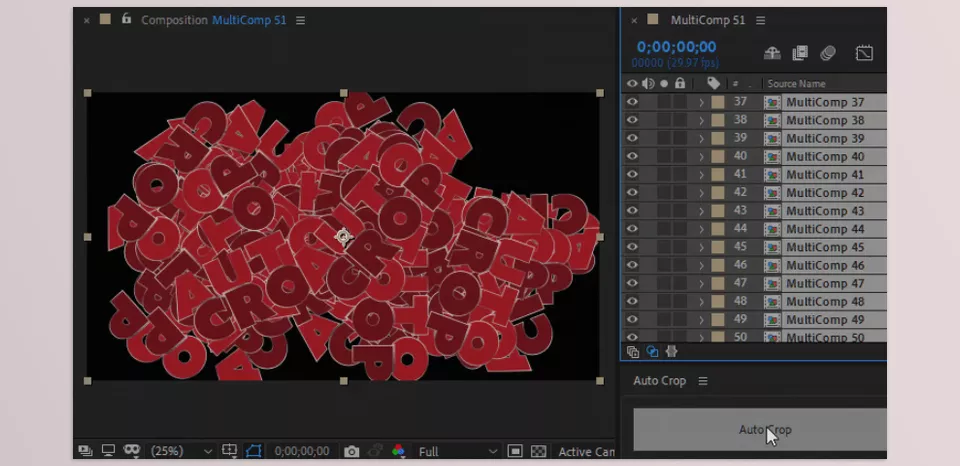Open the Graph Editor icon
Viewport: 960px width, 466px height.
pos(864,53)
